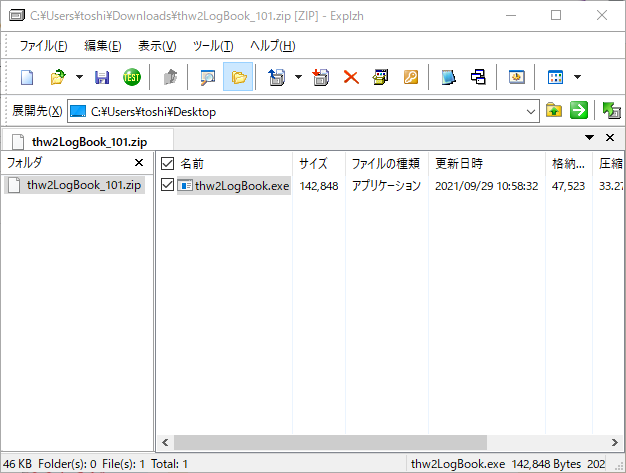The image size is (626, 473).
Task: Click the red X delete icon
Action: 351,77
